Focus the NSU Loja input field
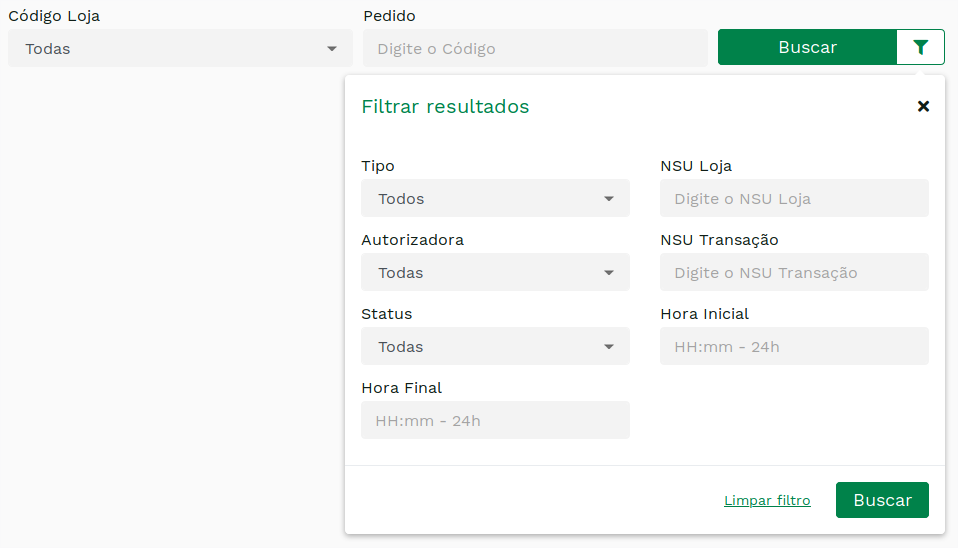The image size is (958, 548). click(x=794, y=198)
